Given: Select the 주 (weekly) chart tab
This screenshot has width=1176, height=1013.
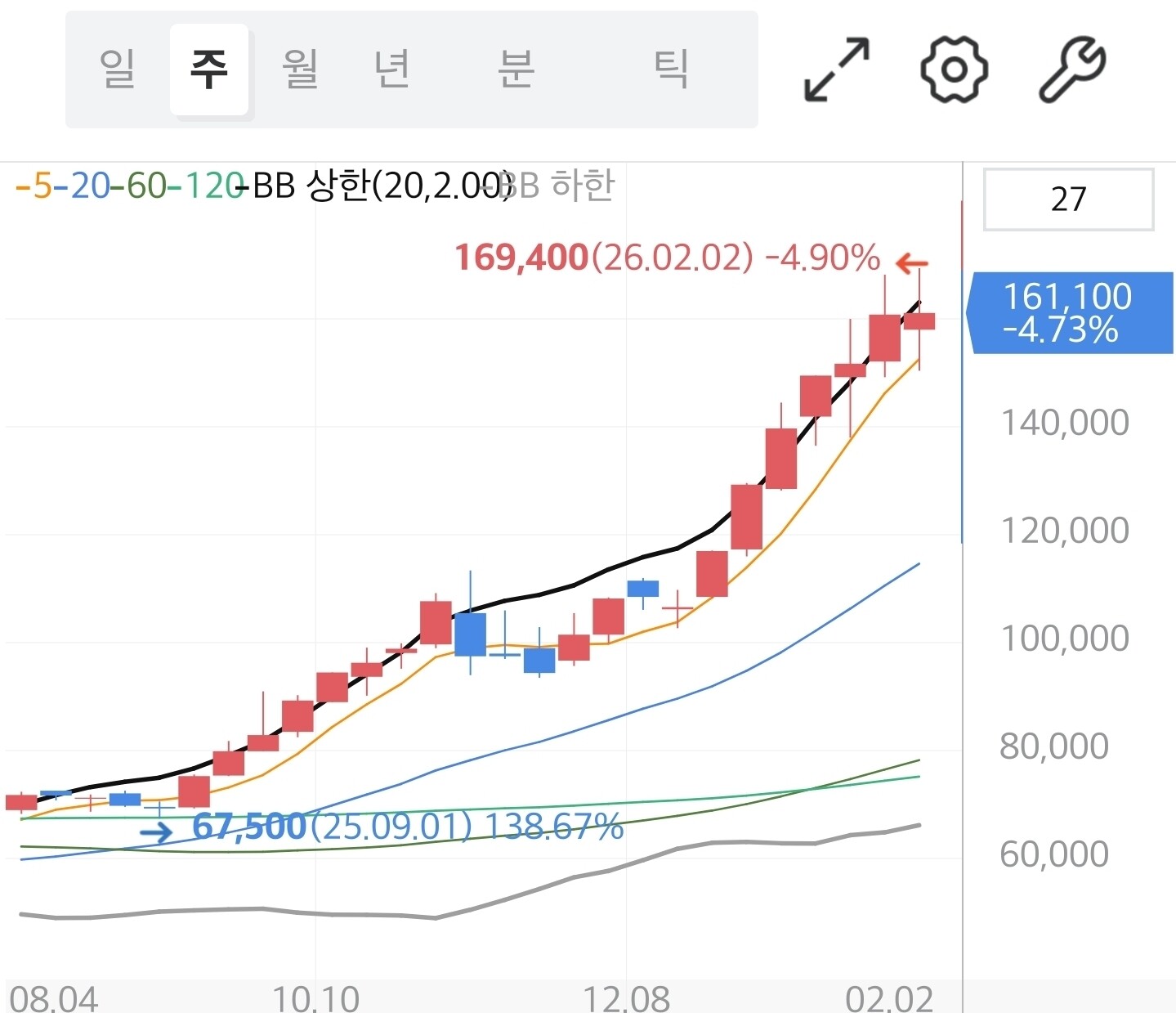Looking at the screenshot, I should (209, 69).
